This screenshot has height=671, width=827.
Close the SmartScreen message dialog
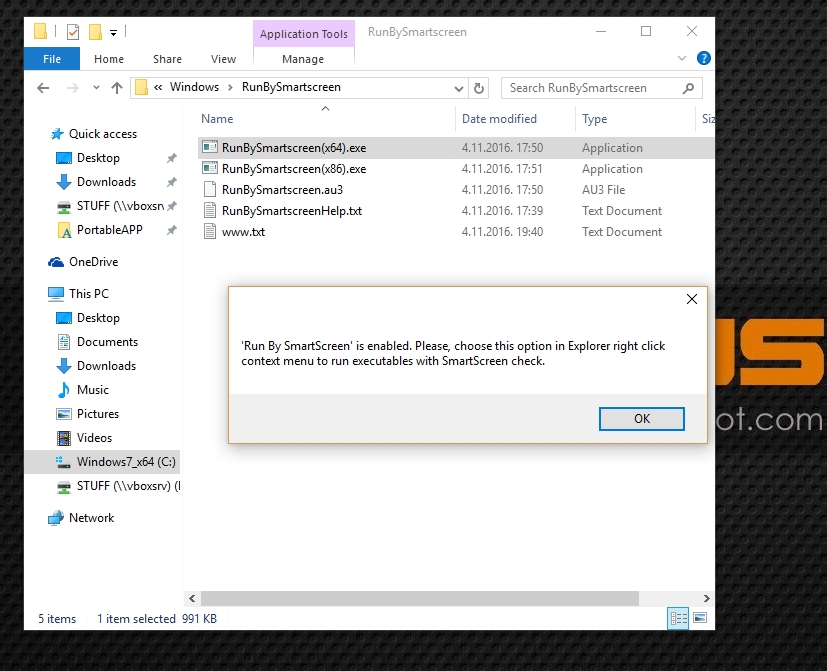click(x=692, y=299)
